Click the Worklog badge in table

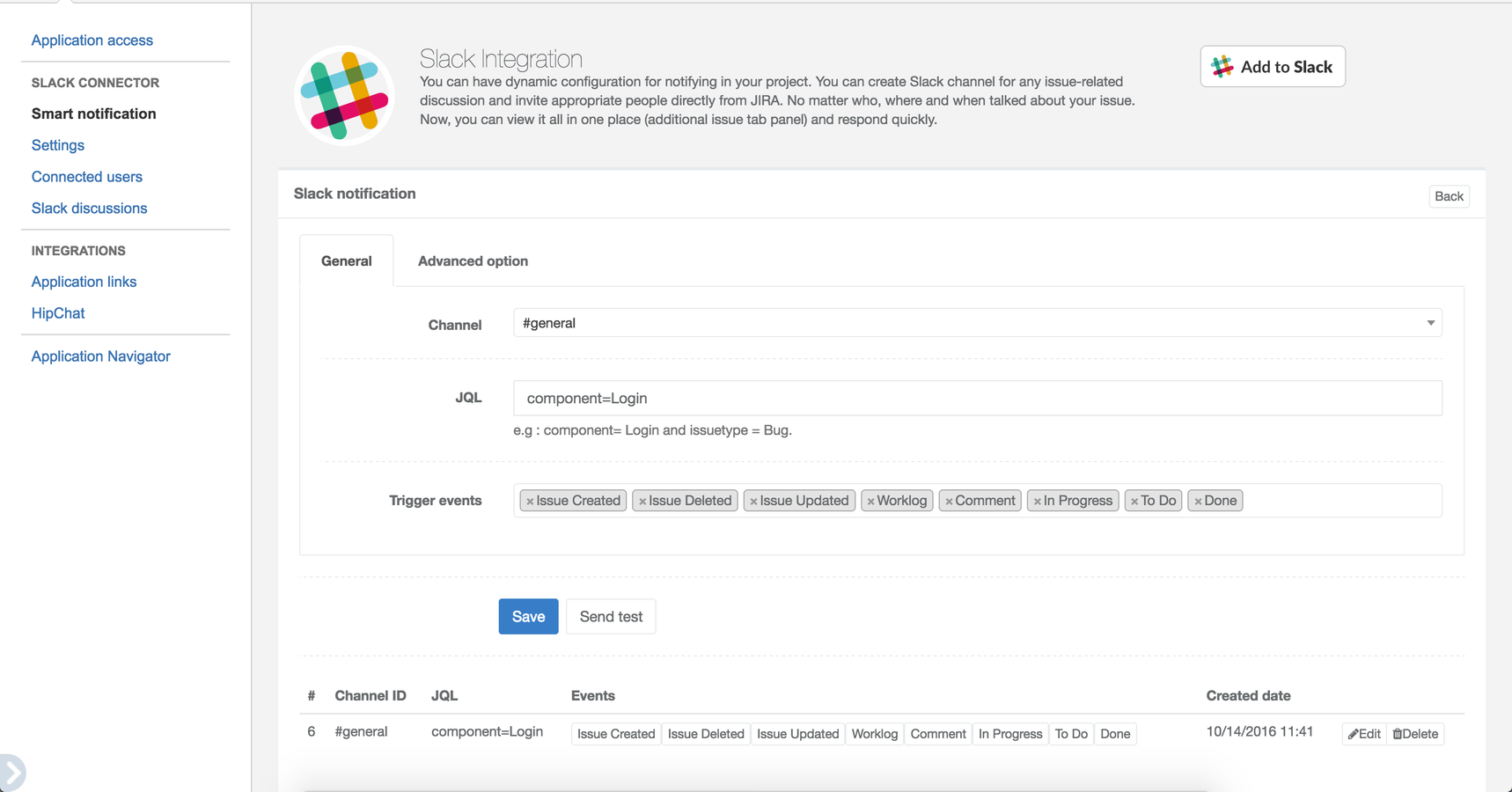[875, 734]
